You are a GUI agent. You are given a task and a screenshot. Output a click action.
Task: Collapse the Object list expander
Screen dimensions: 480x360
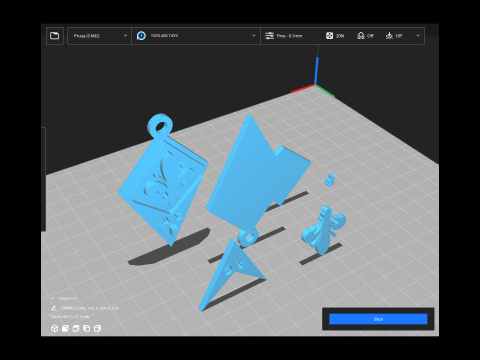click(53, 298)
